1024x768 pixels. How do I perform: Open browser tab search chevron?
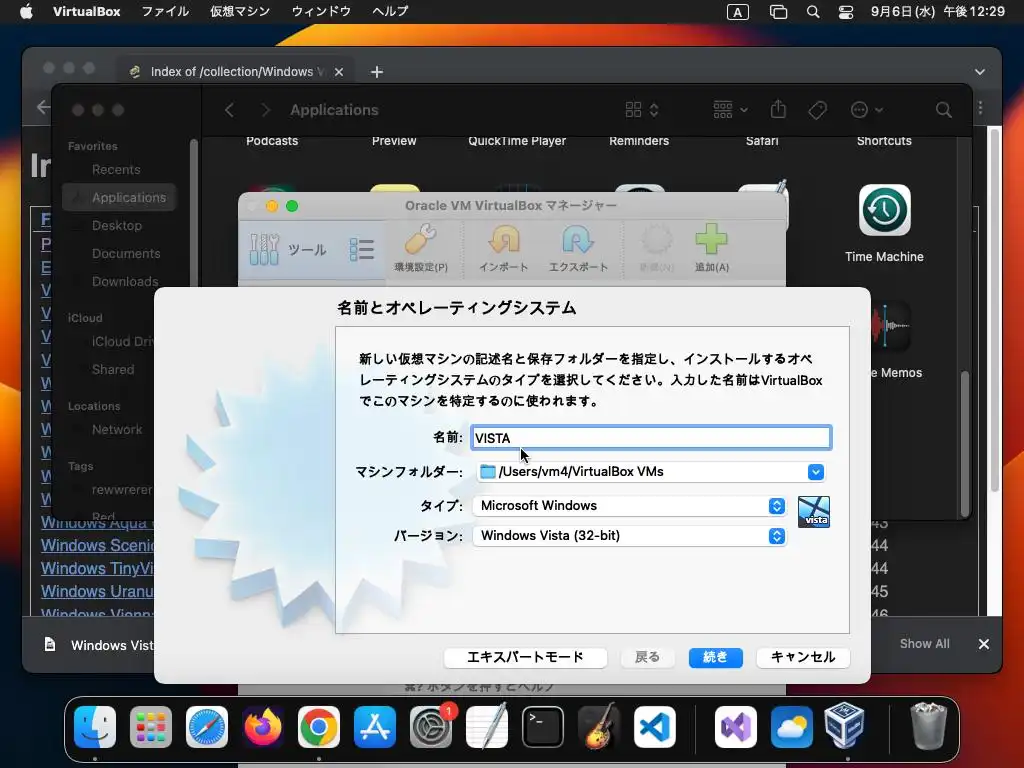pyautogui.click(x=980, y=72)
